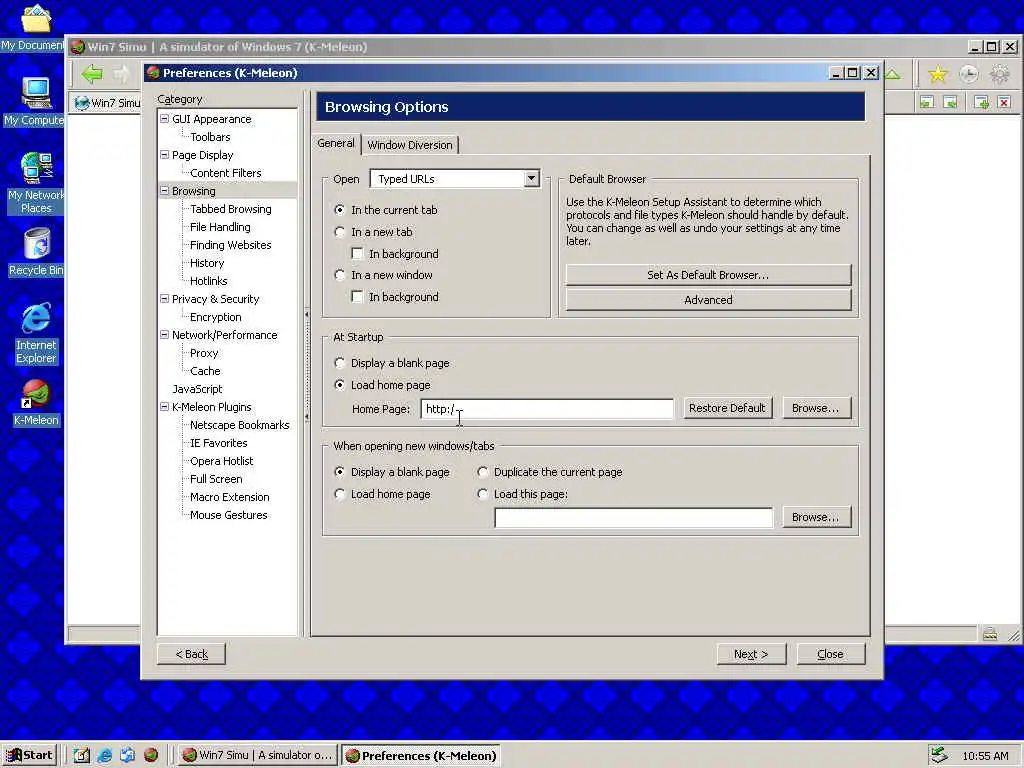Click Start button on taskbar
The height and width of the screenshot is (768, 1024).
point(30,755)
